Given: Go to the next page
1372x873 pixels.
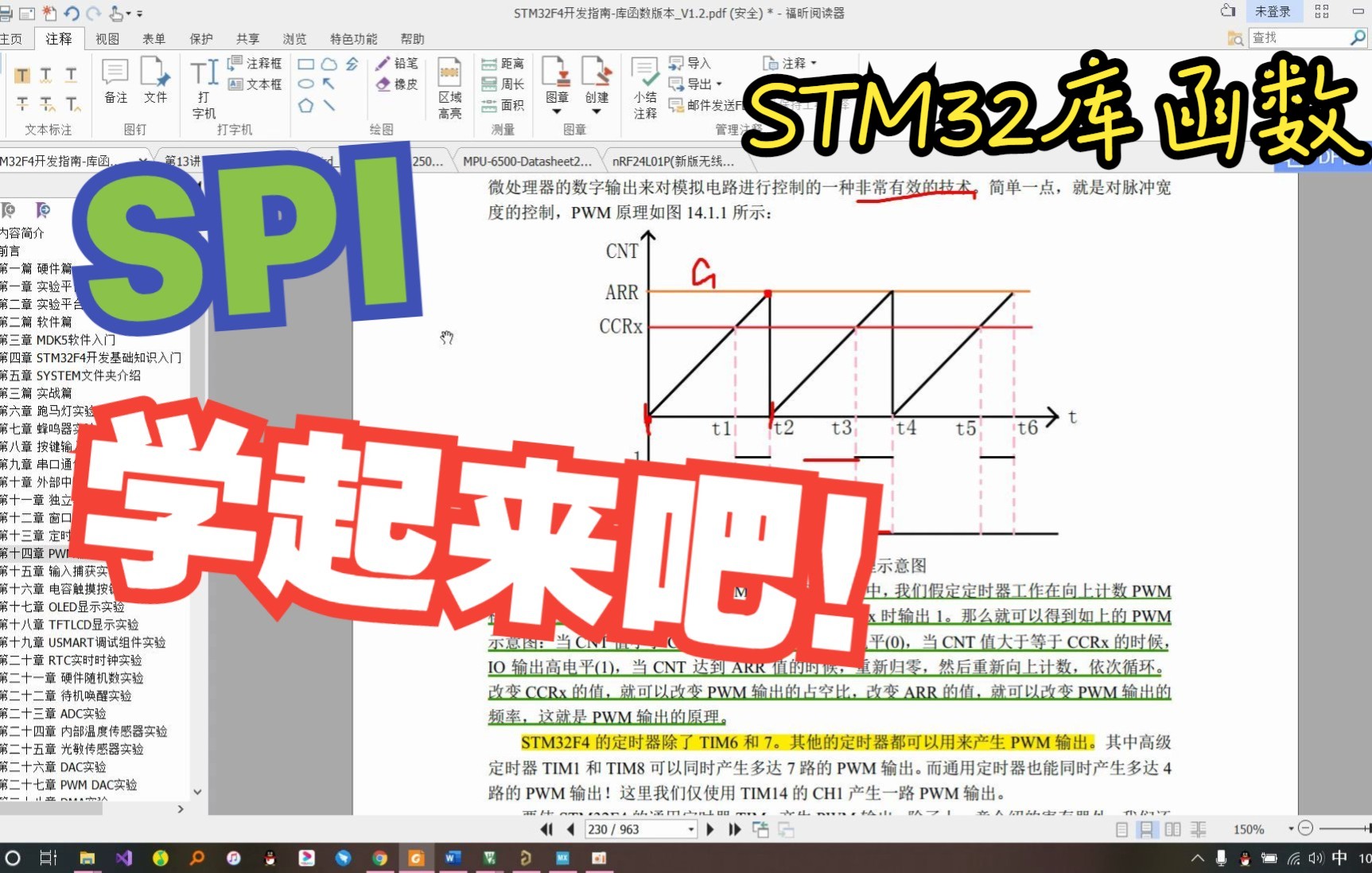Looking at the screenshot, I should [710, 829].
